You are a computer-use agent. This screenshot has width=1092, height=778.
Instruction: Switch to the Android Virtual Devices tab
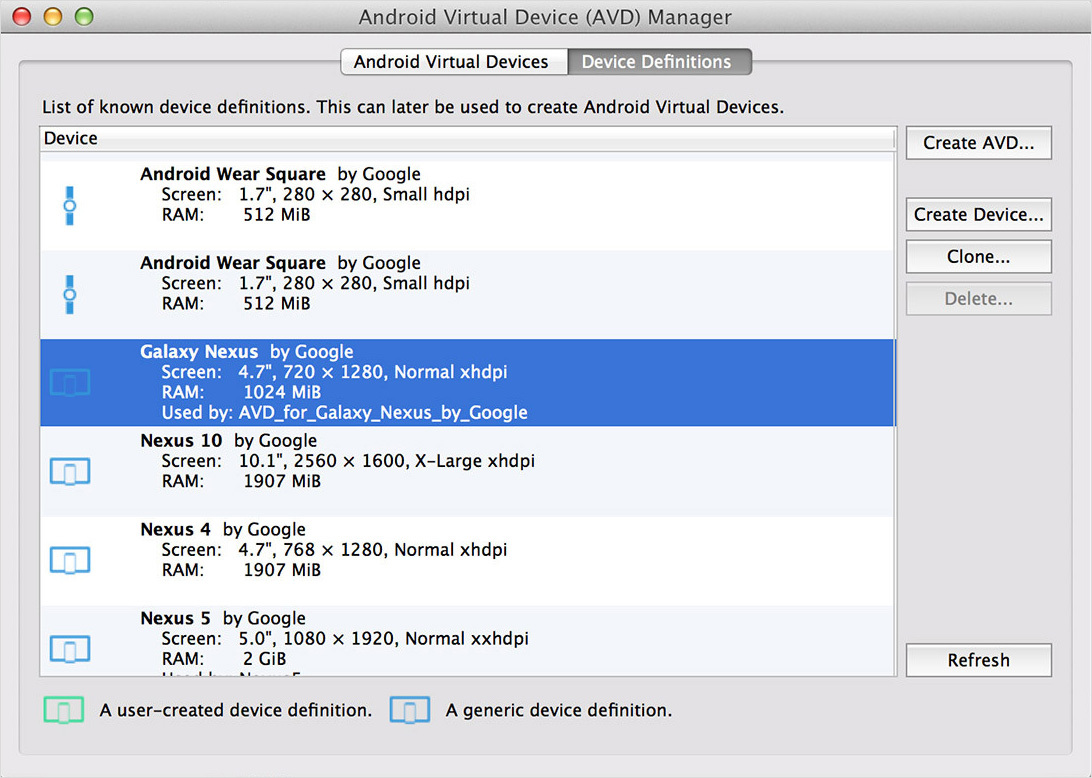coord(452,62)
